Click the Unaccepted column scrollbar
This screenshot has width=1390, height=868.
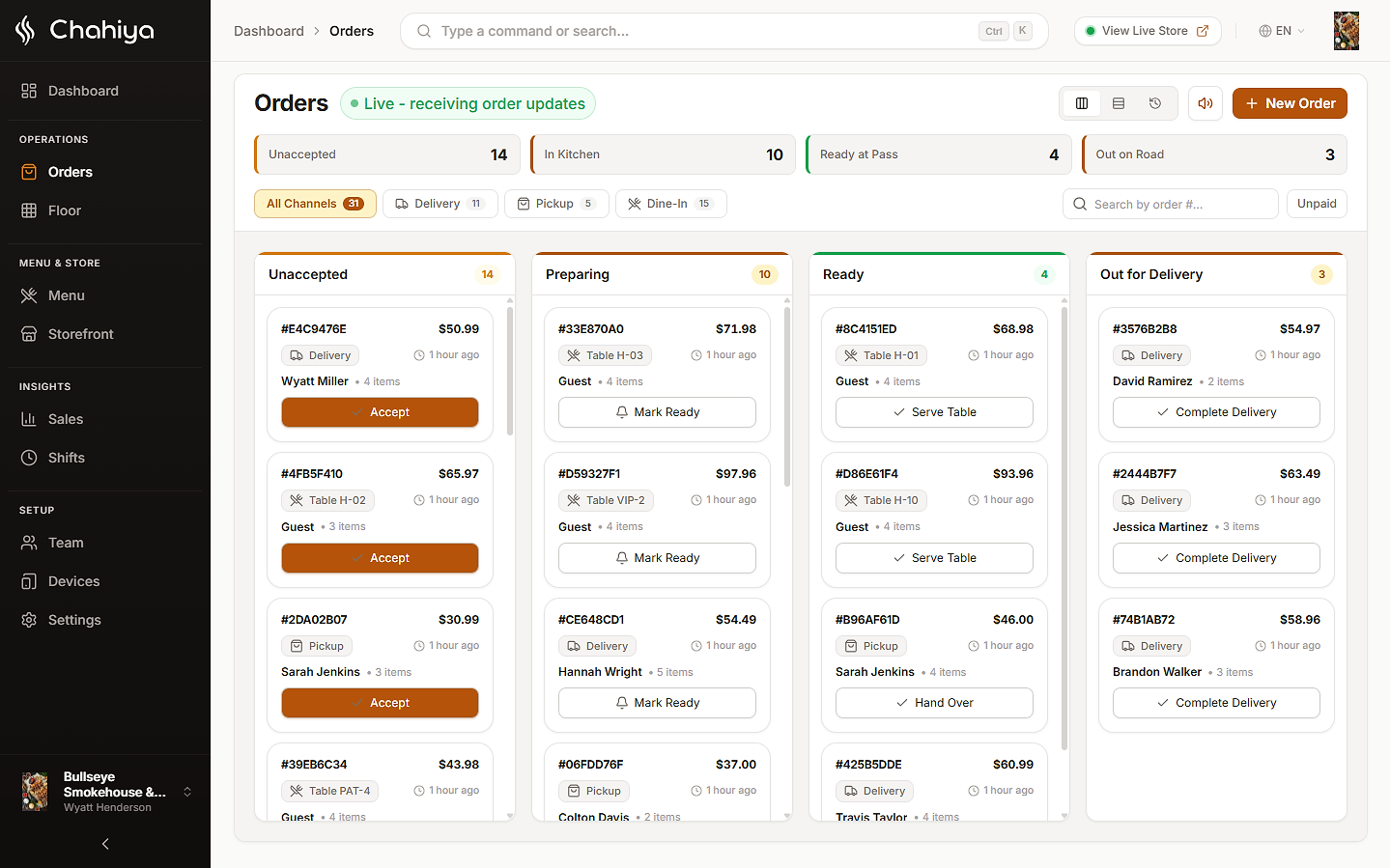click(x=510, y=371)
